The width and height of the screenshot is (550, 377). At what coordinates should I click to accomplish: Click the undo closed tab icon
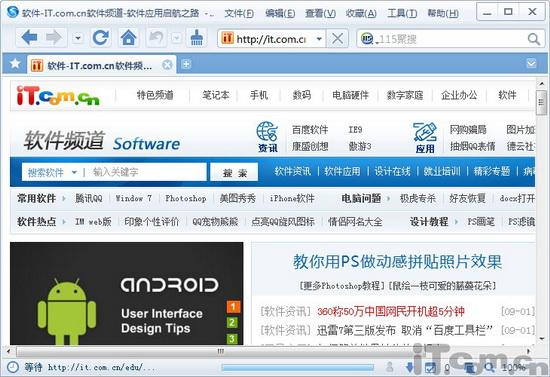pos(156,38)
